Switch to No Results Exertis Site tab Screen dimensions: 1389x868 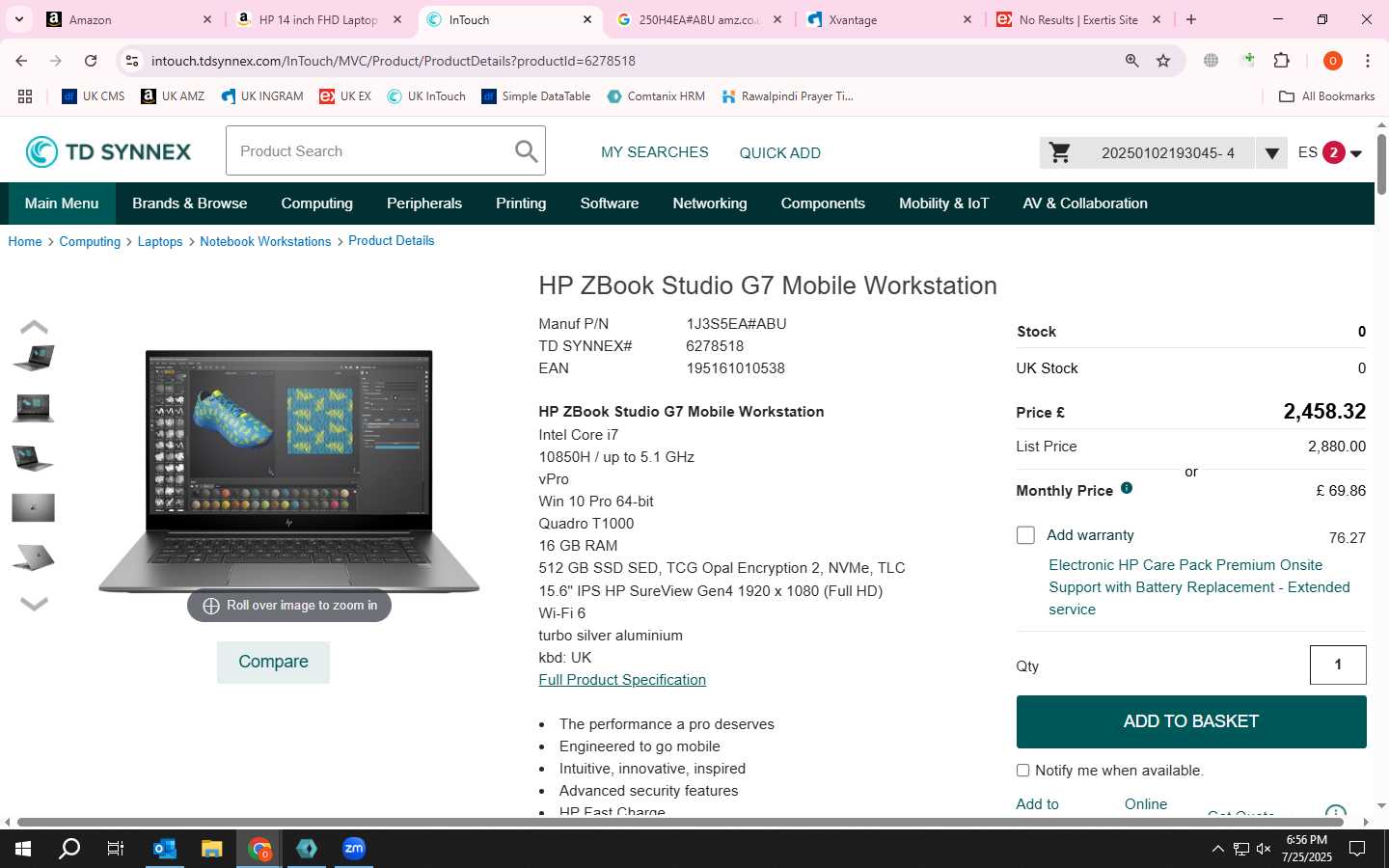click(1078, 19)
